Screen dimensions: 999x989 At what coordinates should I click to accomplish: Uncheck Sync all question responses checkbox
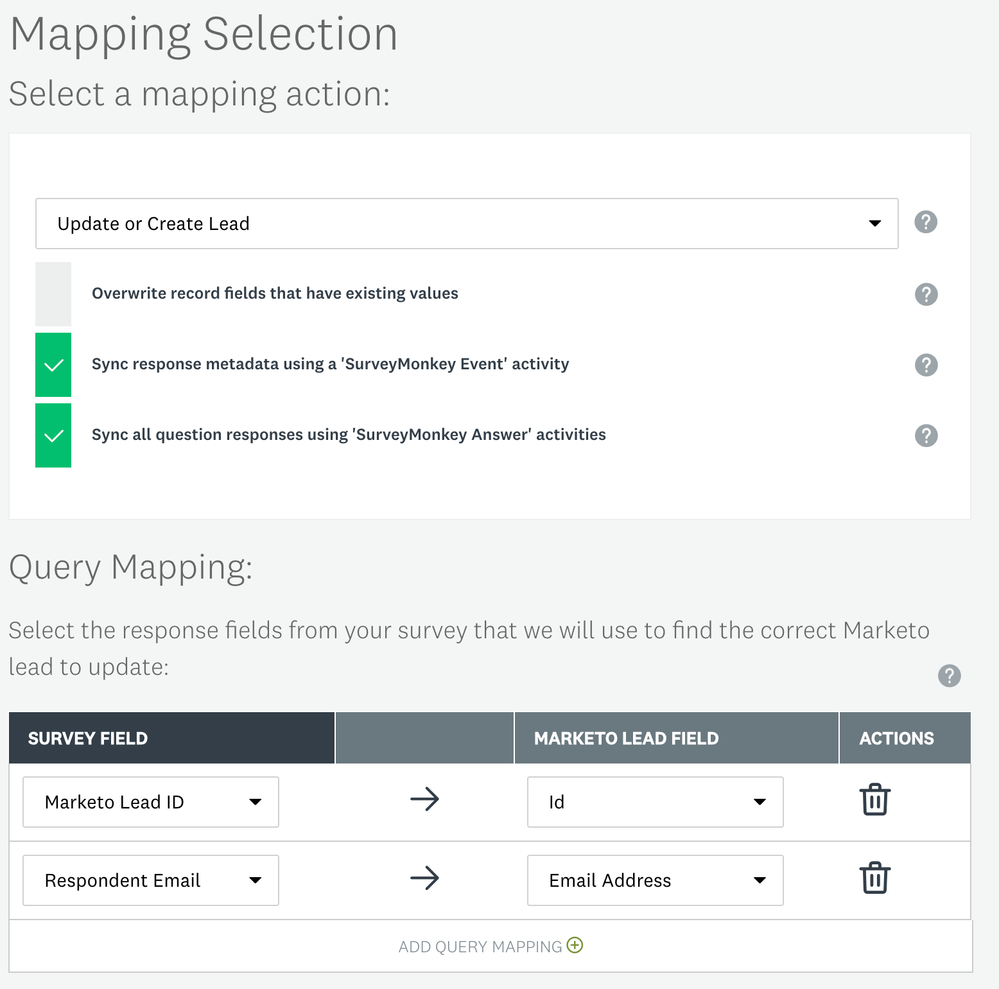tap(53, 435)
